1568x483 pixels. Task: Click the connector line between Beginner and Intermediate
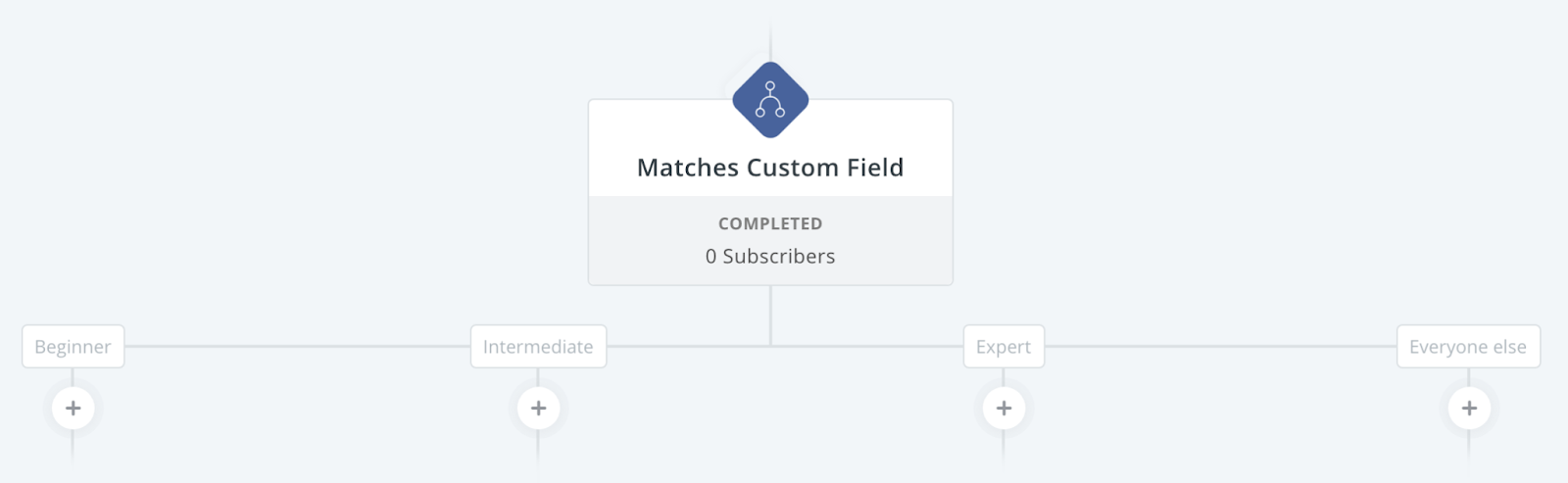click(x=298, y=346)
